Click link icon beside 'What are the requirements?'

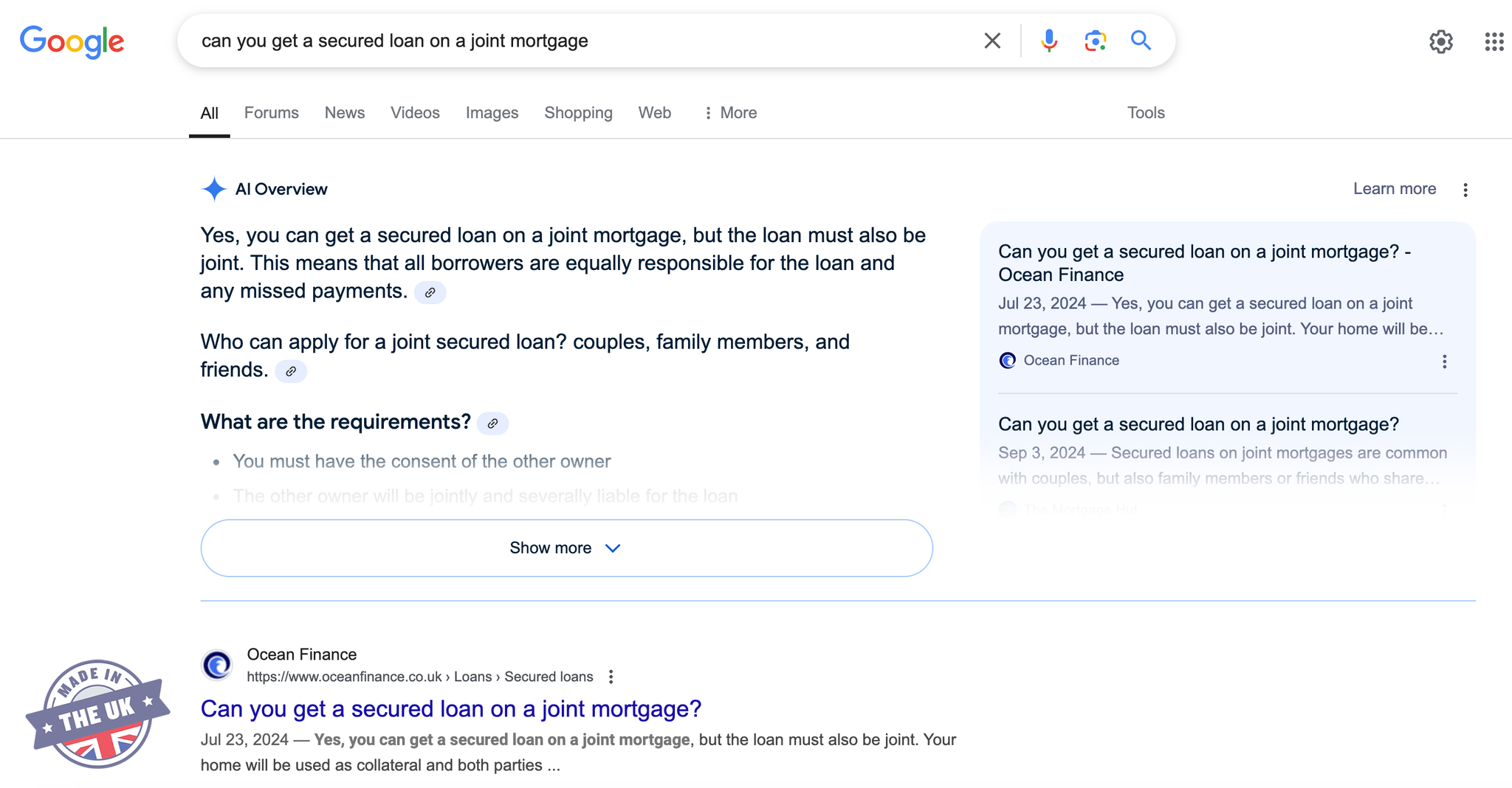[492, 424]
